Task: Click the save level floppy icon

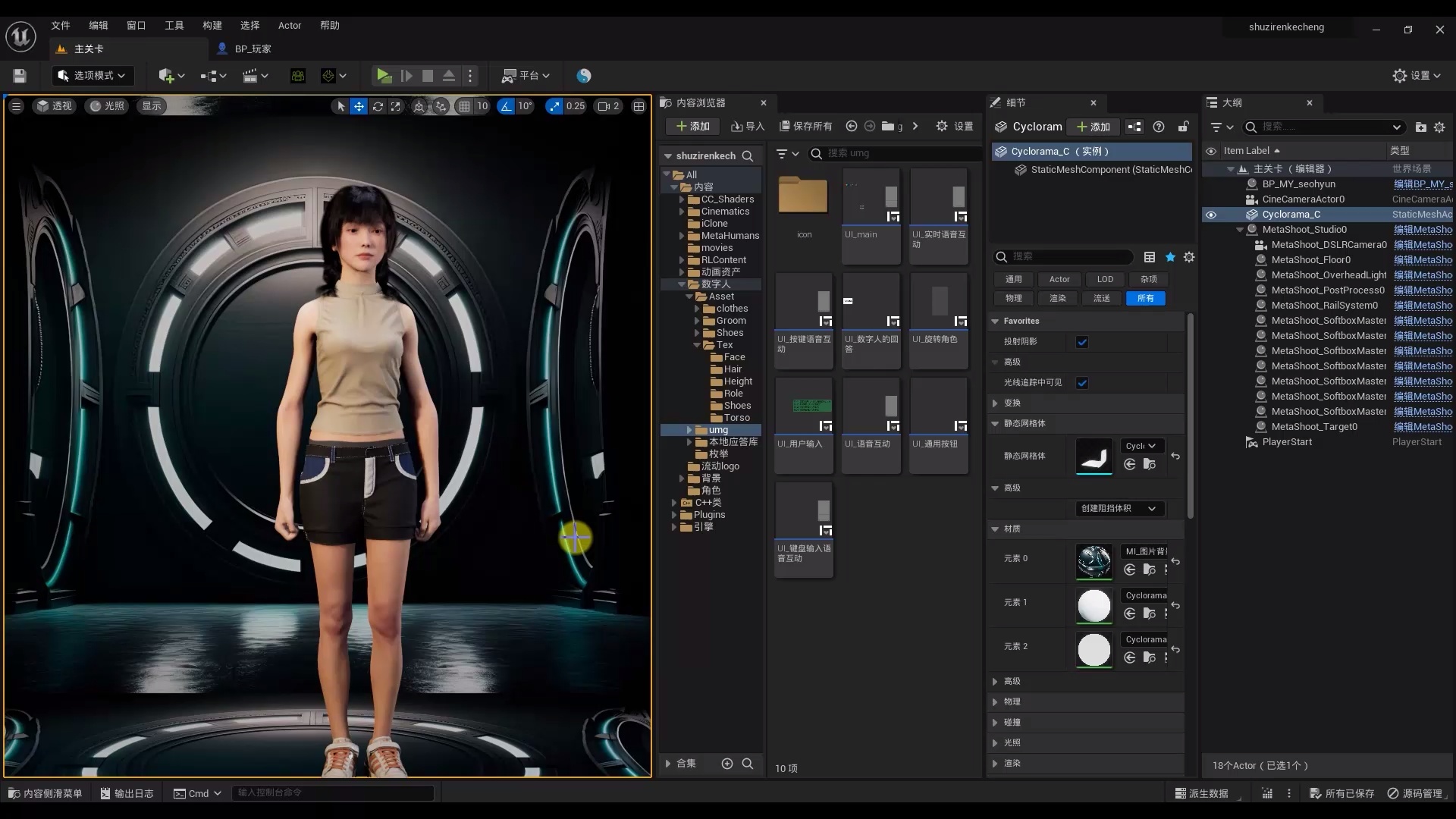Action: (x=20, y=76)
